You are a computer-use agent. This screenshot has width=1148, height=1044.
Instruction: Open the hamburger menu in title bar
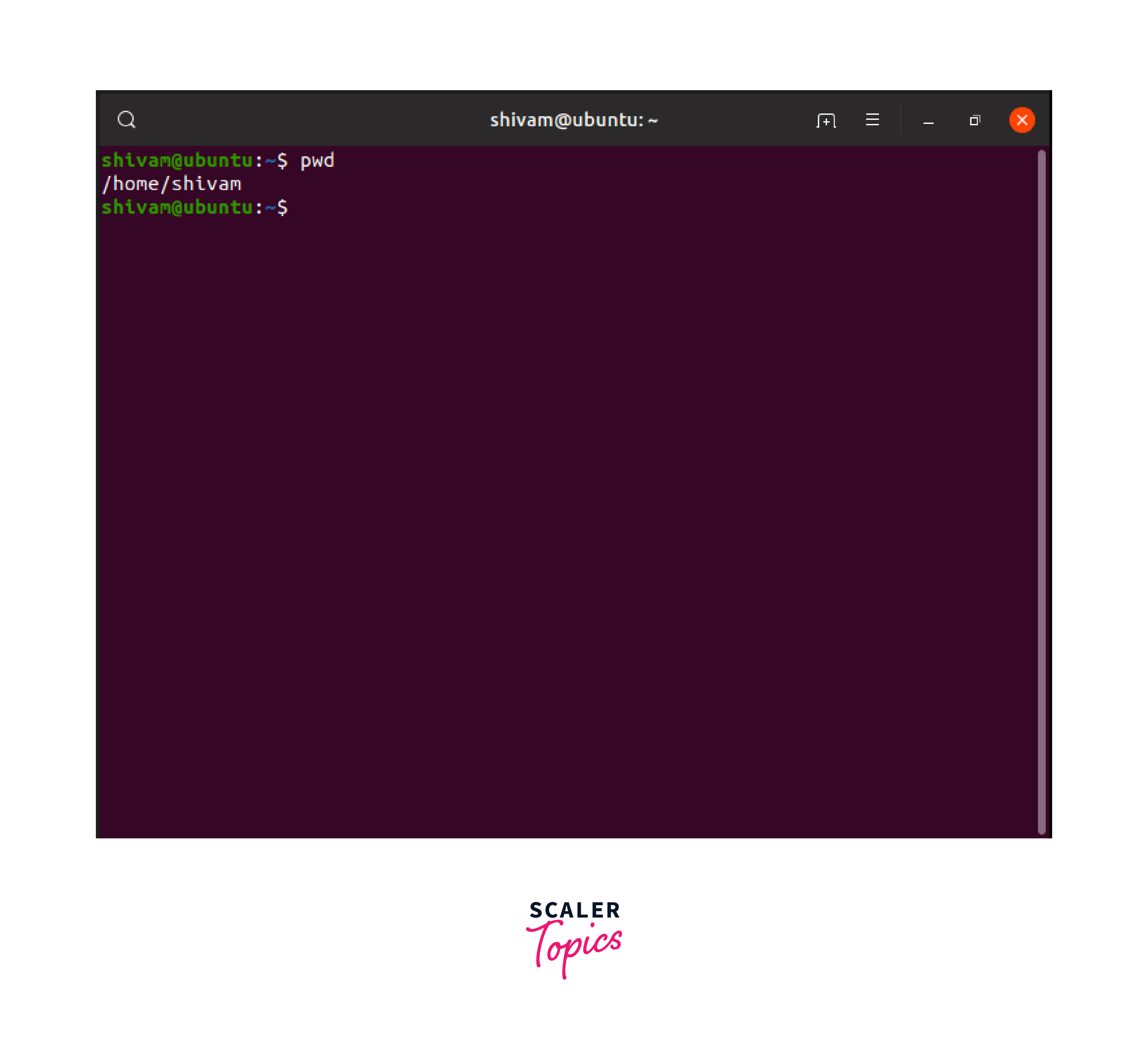872,120
